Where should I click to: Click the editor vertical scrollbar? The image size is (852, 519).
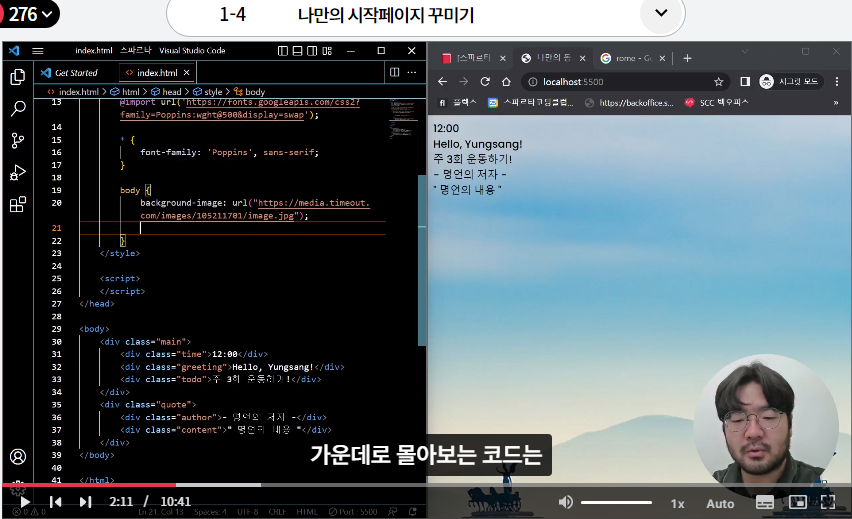coord(422,261)
